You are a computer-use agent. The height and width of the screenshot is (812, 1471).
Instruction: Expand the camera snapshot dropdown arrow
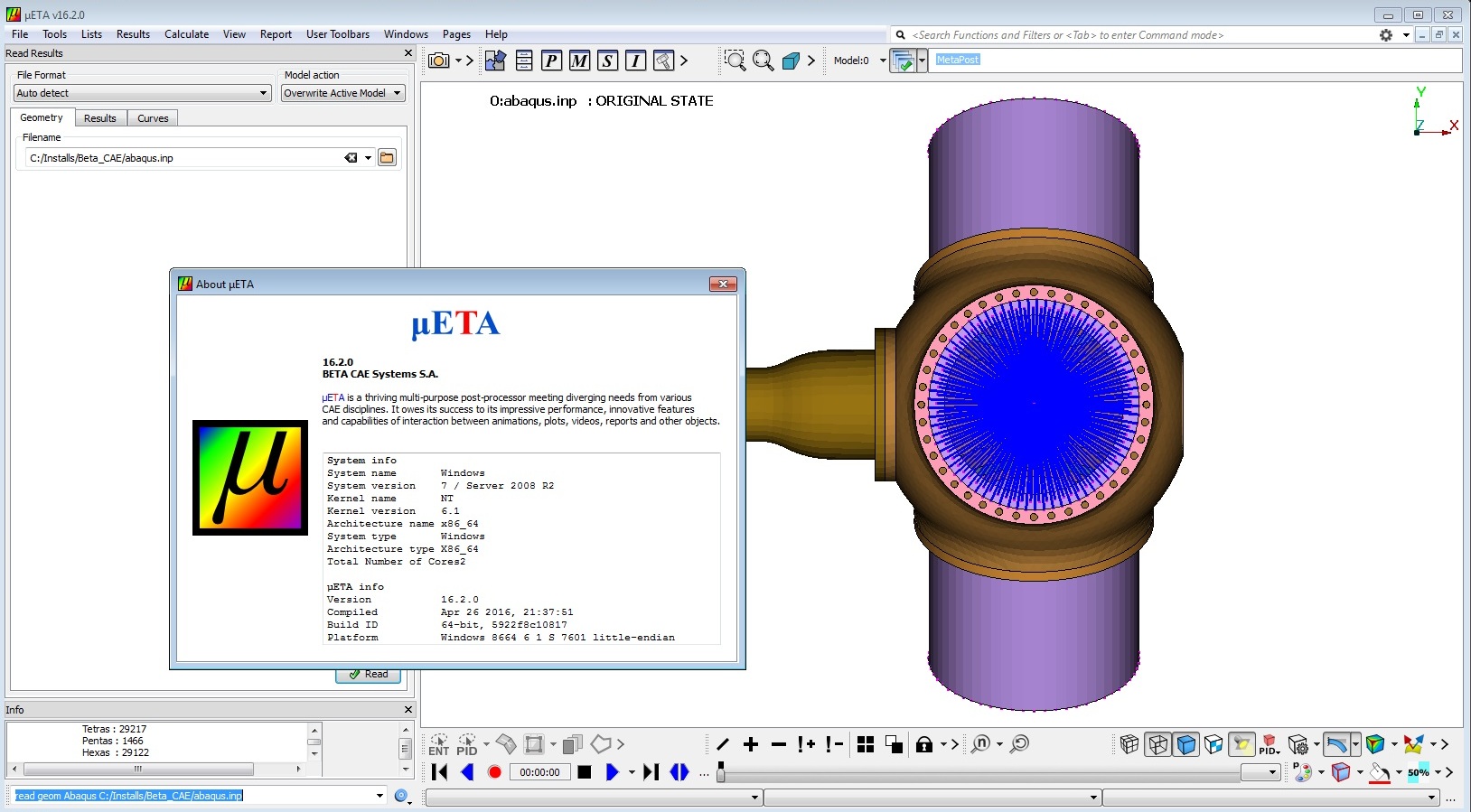coord(458,61)
